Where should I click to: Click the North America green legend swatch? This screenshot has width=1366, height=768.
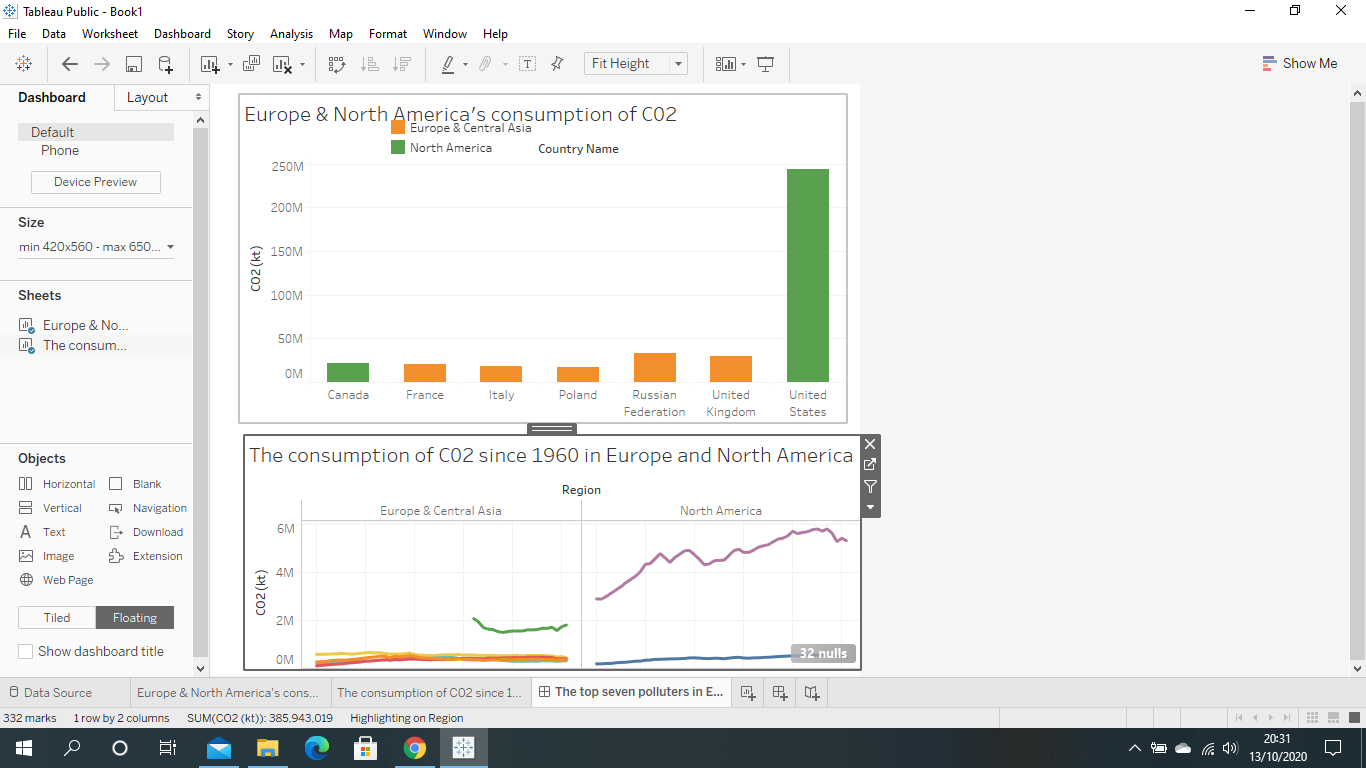398,147
